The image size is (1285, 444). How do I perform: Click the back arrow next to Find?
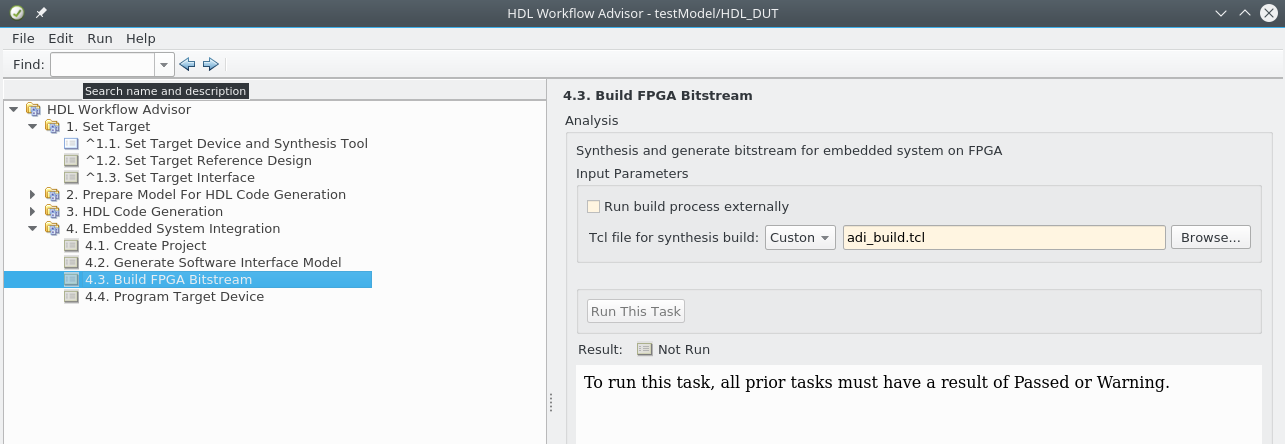click(187, 64)
